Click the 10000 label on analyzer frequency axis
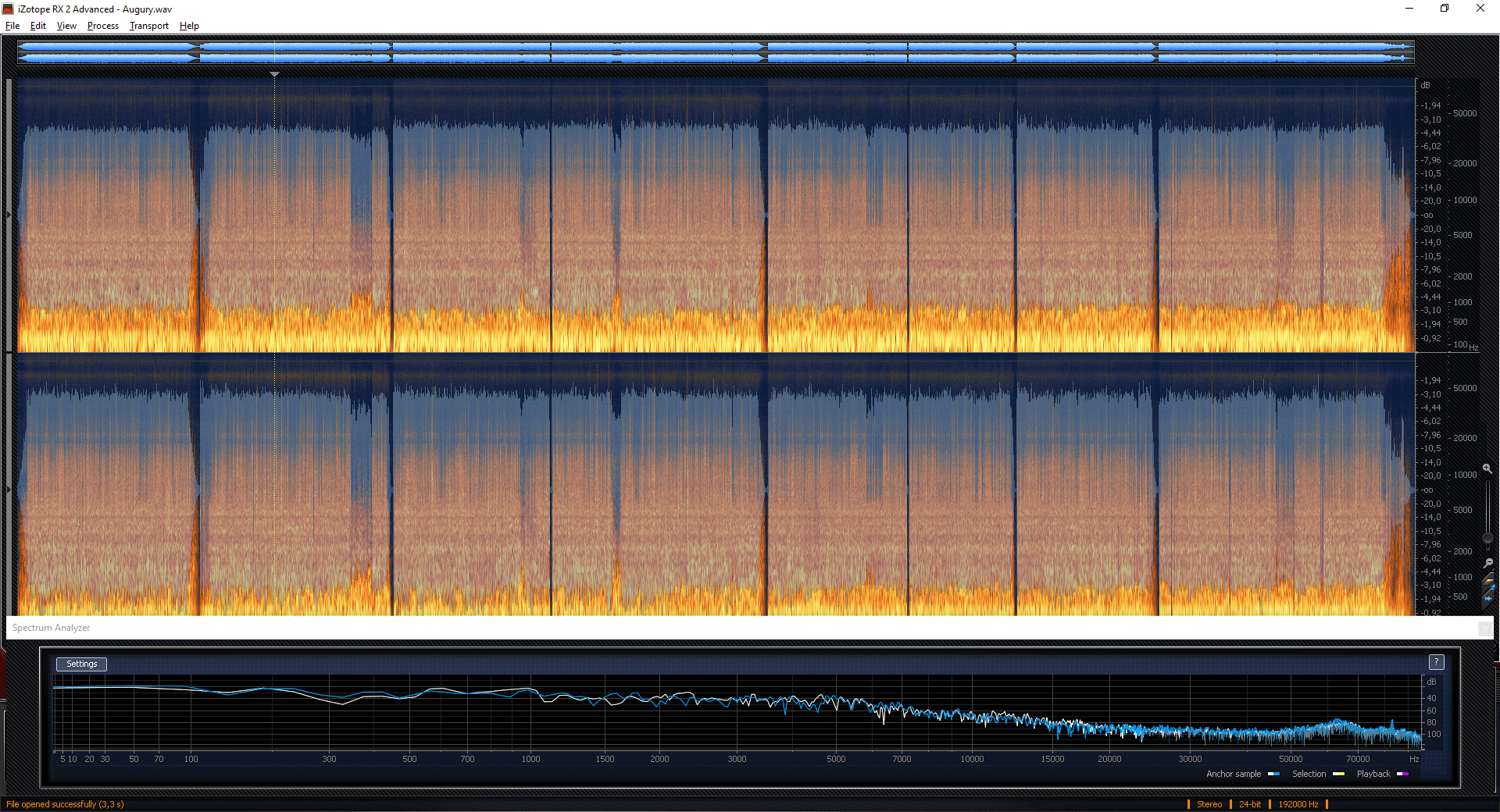The image size is (1500, 812). [x=972, y=759]
